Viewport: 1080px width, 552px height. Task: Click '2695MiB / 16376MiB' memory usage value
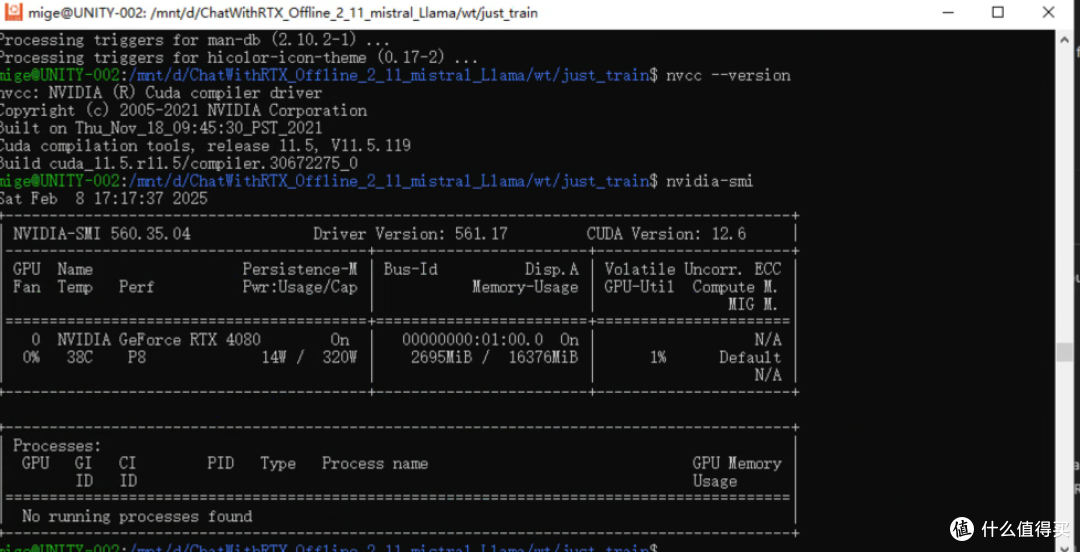point(494,358)
